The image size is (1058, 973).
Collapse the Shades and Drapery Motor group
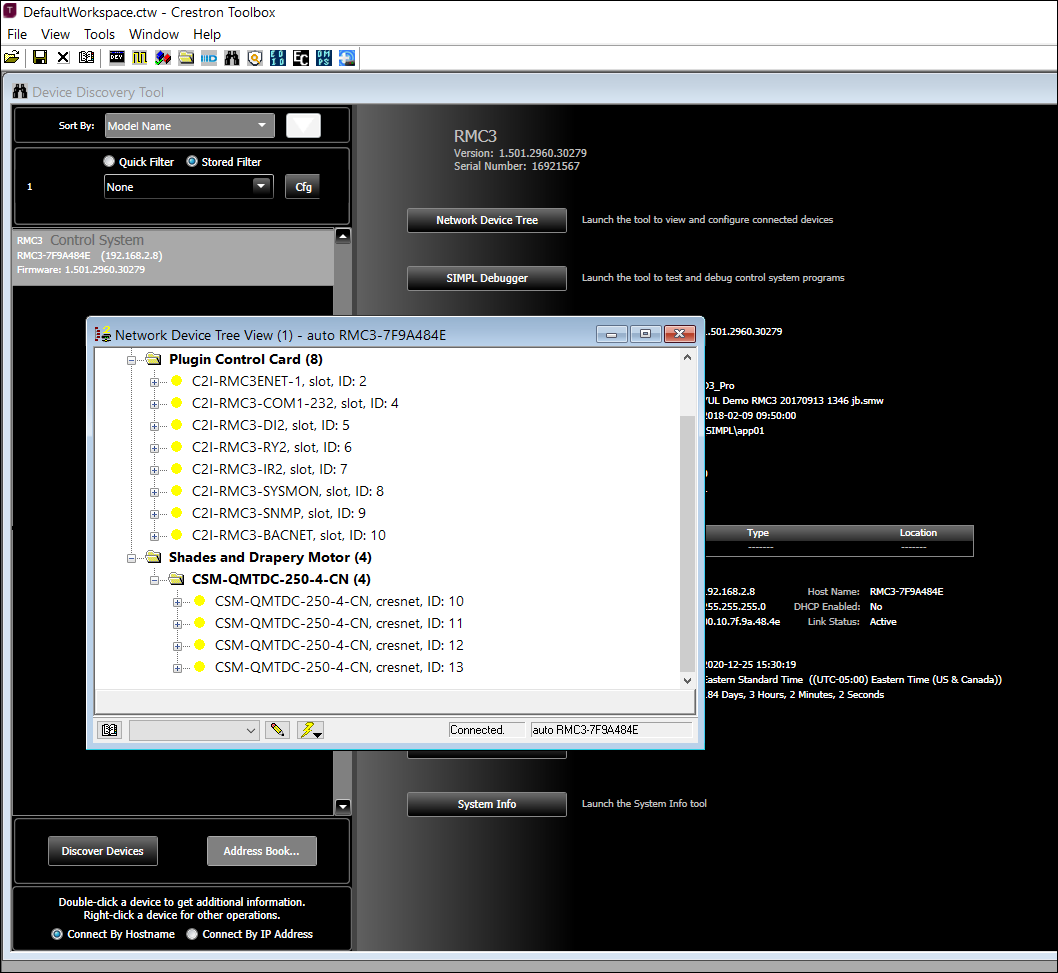coord(131,558)
